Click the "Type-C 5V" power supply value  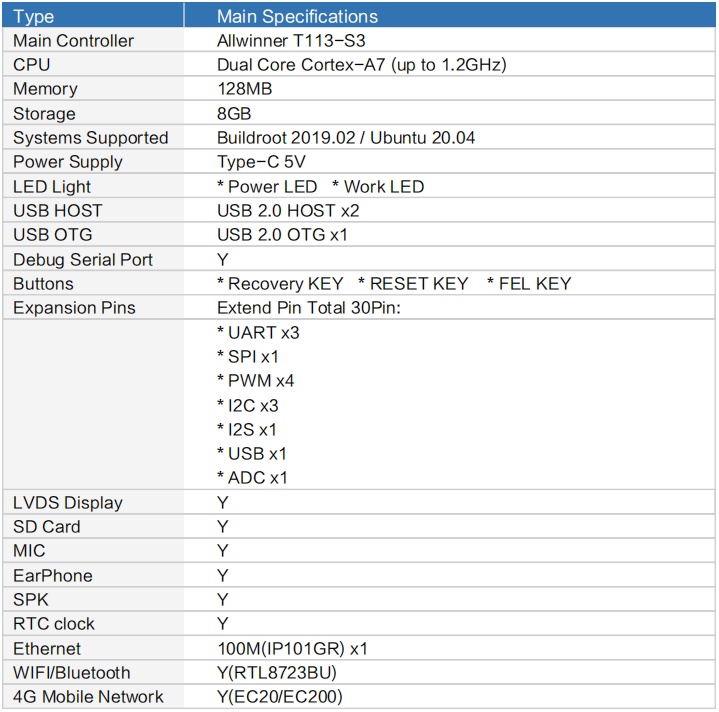pos(261,162)
